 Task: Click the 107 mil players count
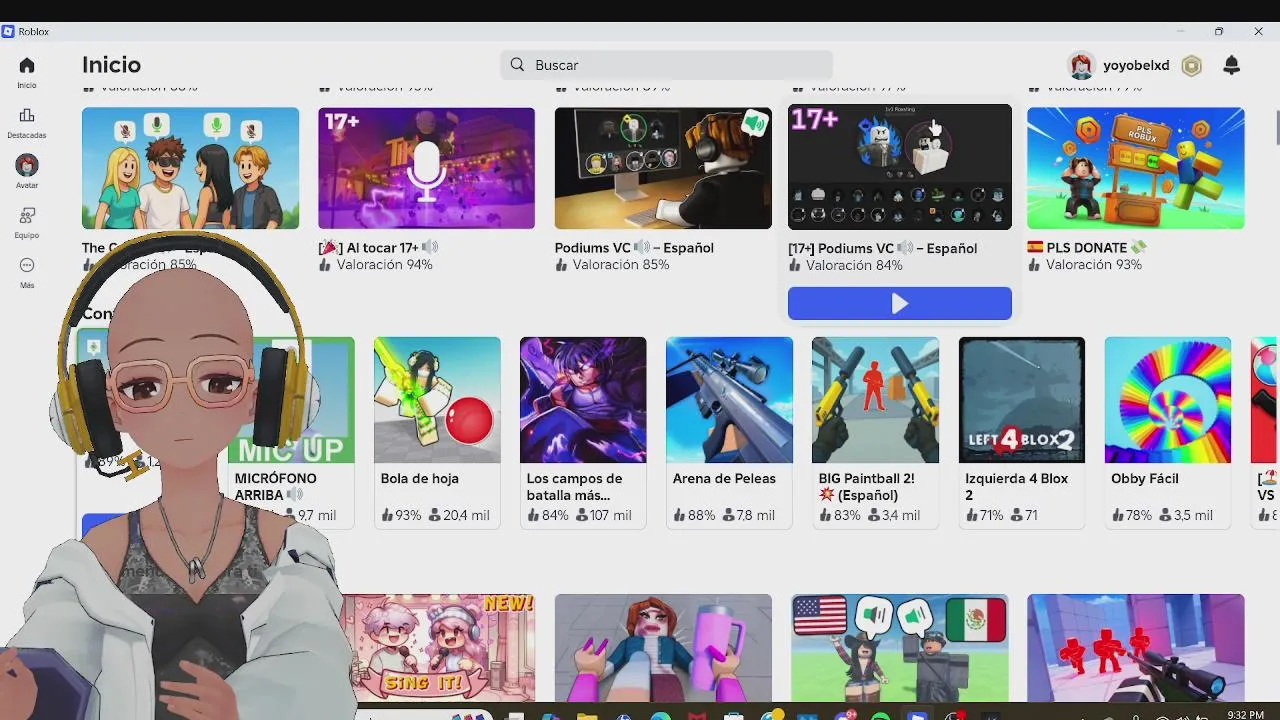click(x=603, y=516)
